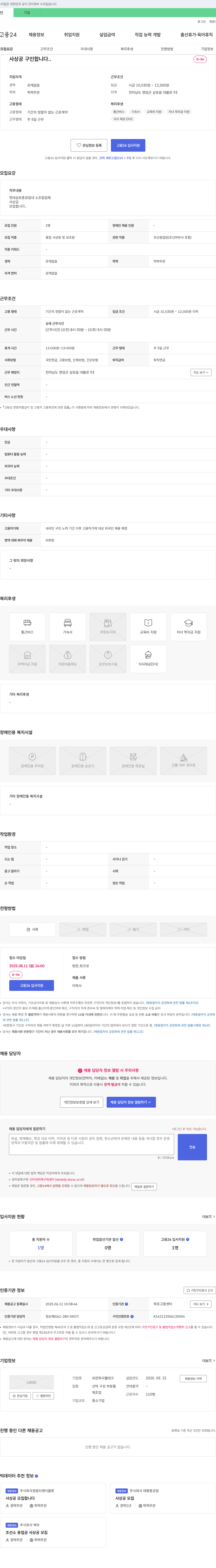Click the 관심기업 star button

coord(20,1396)
